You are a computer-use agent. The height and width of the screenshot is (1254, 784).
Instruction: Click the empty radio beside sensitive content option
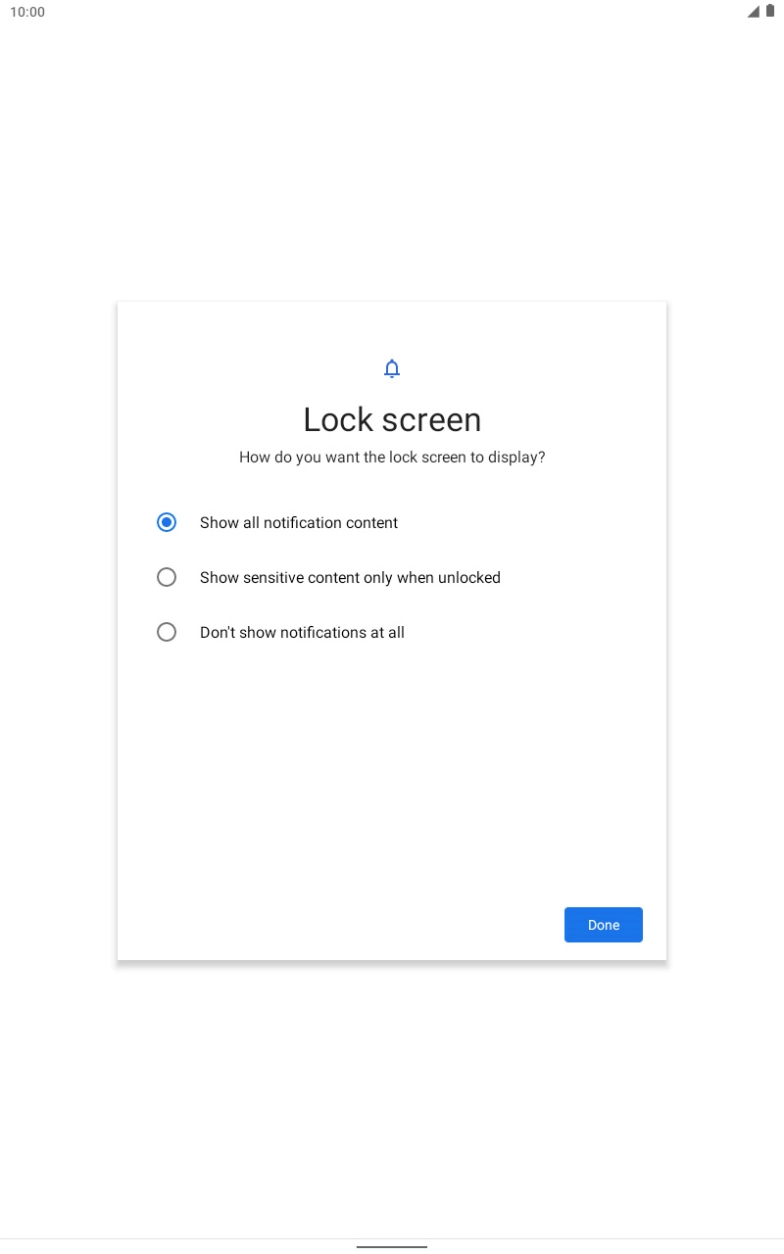point(167,577)
